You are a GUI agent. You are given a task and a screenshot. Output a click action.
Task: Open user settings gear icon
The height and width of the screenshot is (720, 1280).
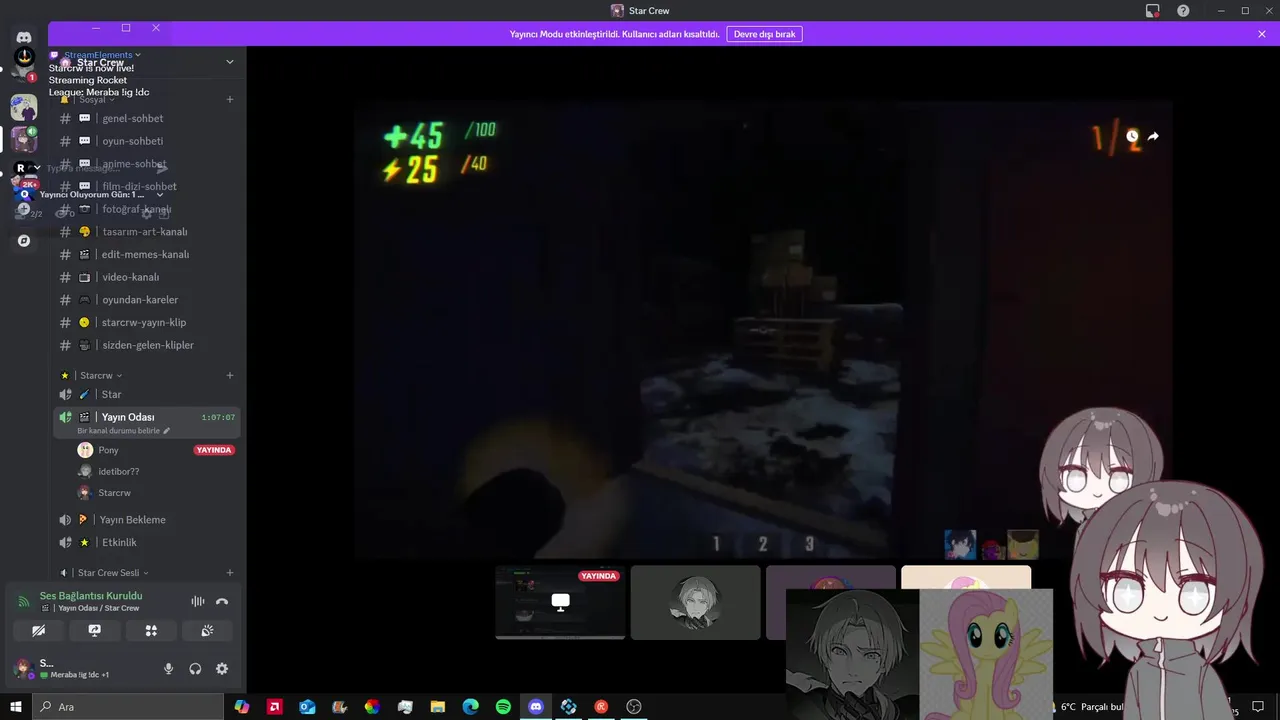pyautogui.click(x=222, y=669)
